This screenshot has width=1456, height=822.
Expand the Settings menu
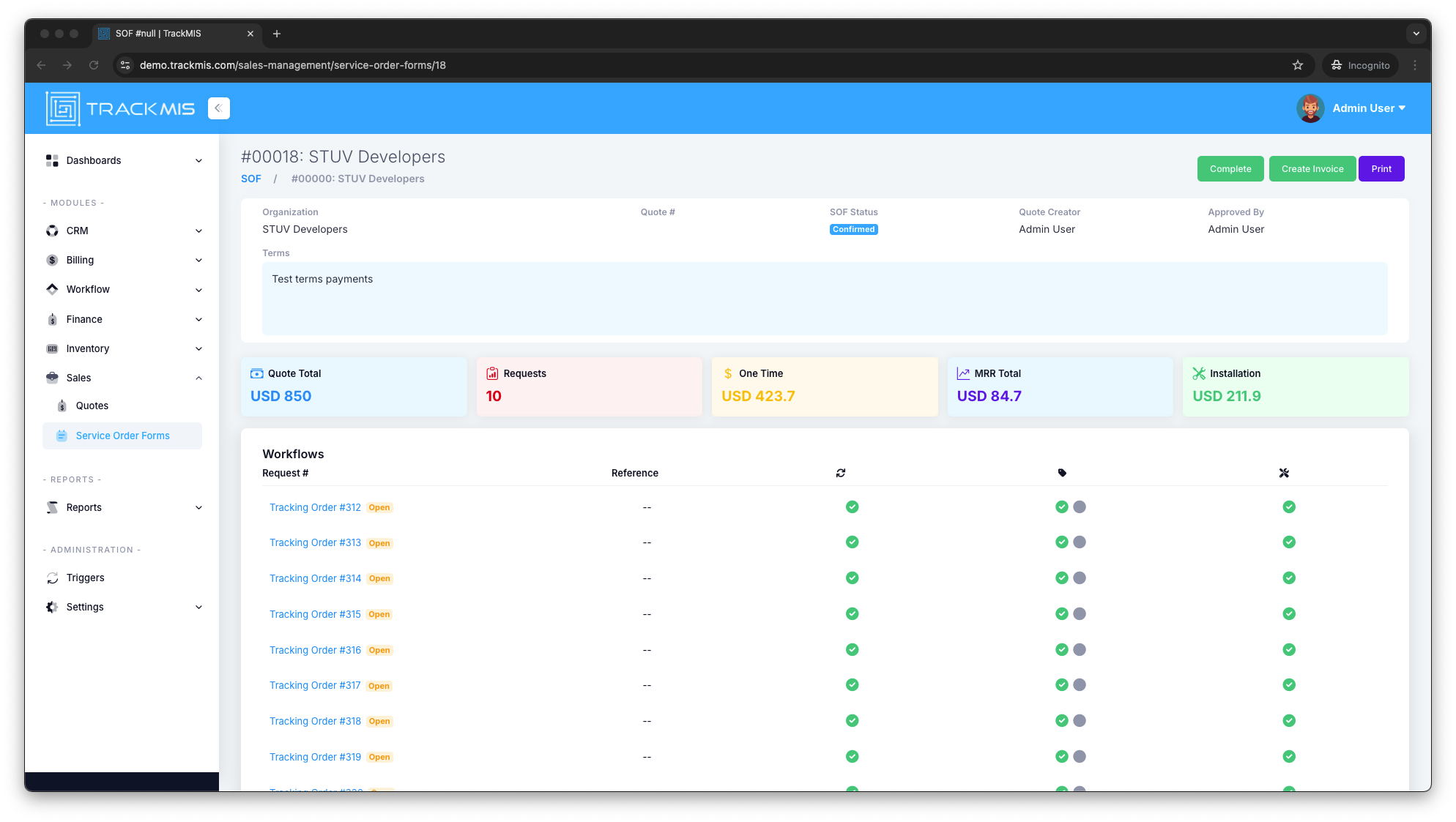point(123,607)
